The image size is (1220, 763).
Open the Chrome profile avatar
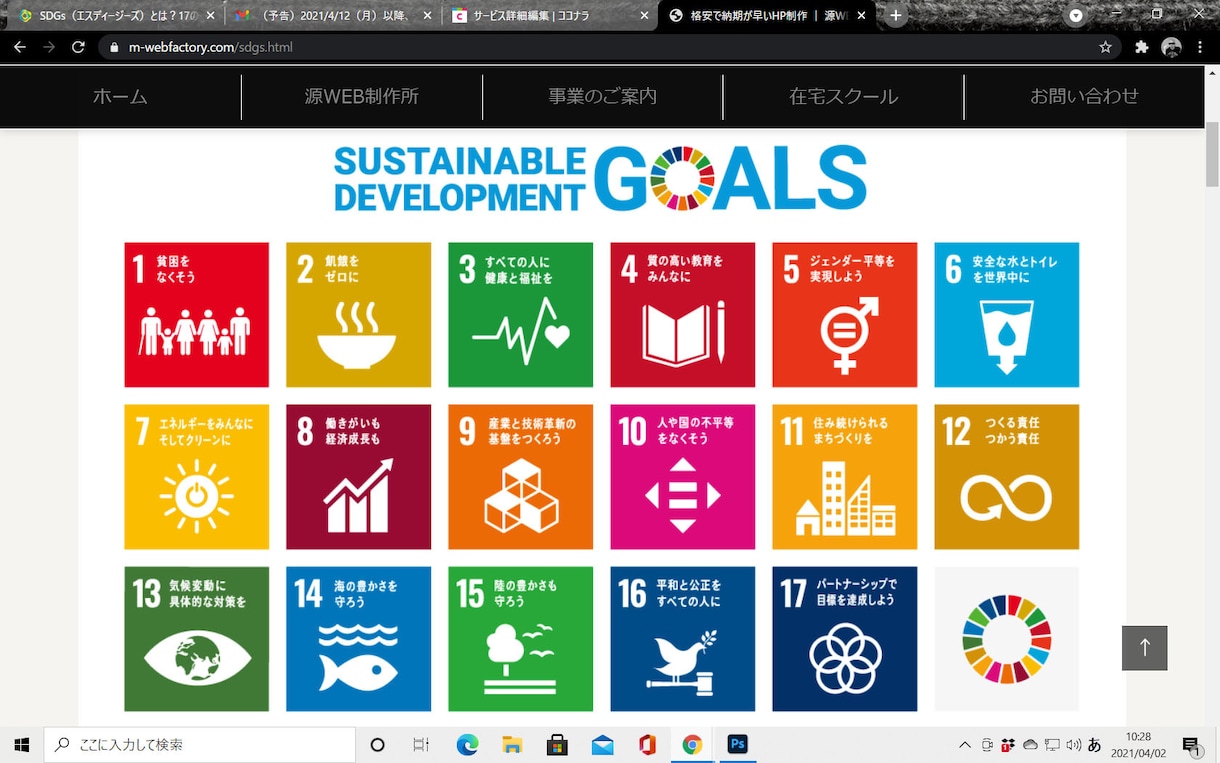[x=1171, y=47]
